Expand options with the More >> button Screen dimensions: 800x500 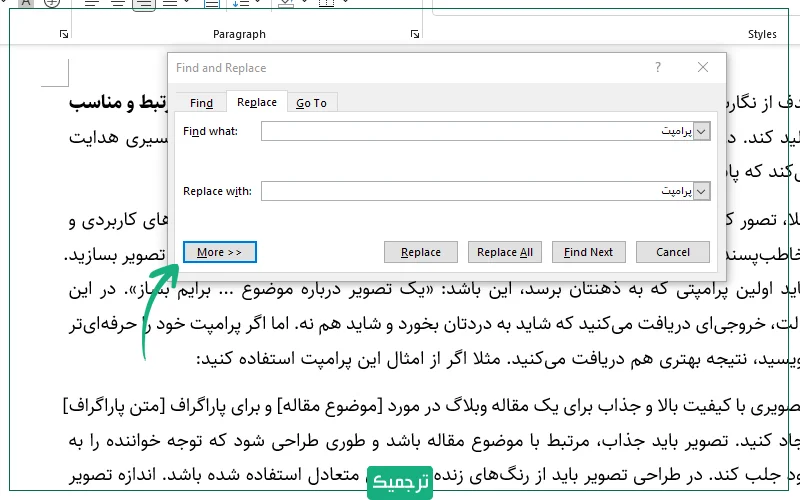220,252
